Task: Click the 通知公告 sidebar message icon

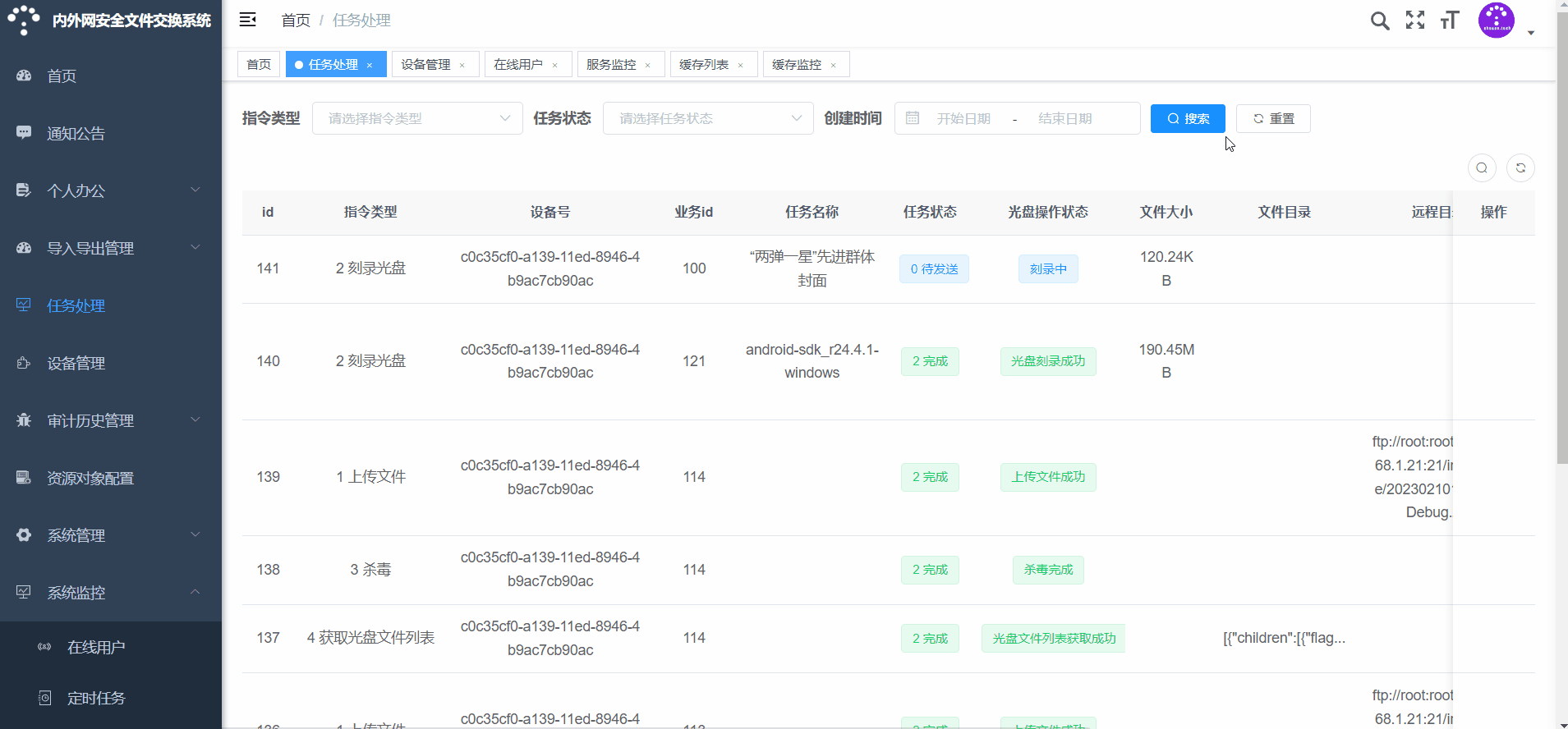Action: tap(24, 133)
